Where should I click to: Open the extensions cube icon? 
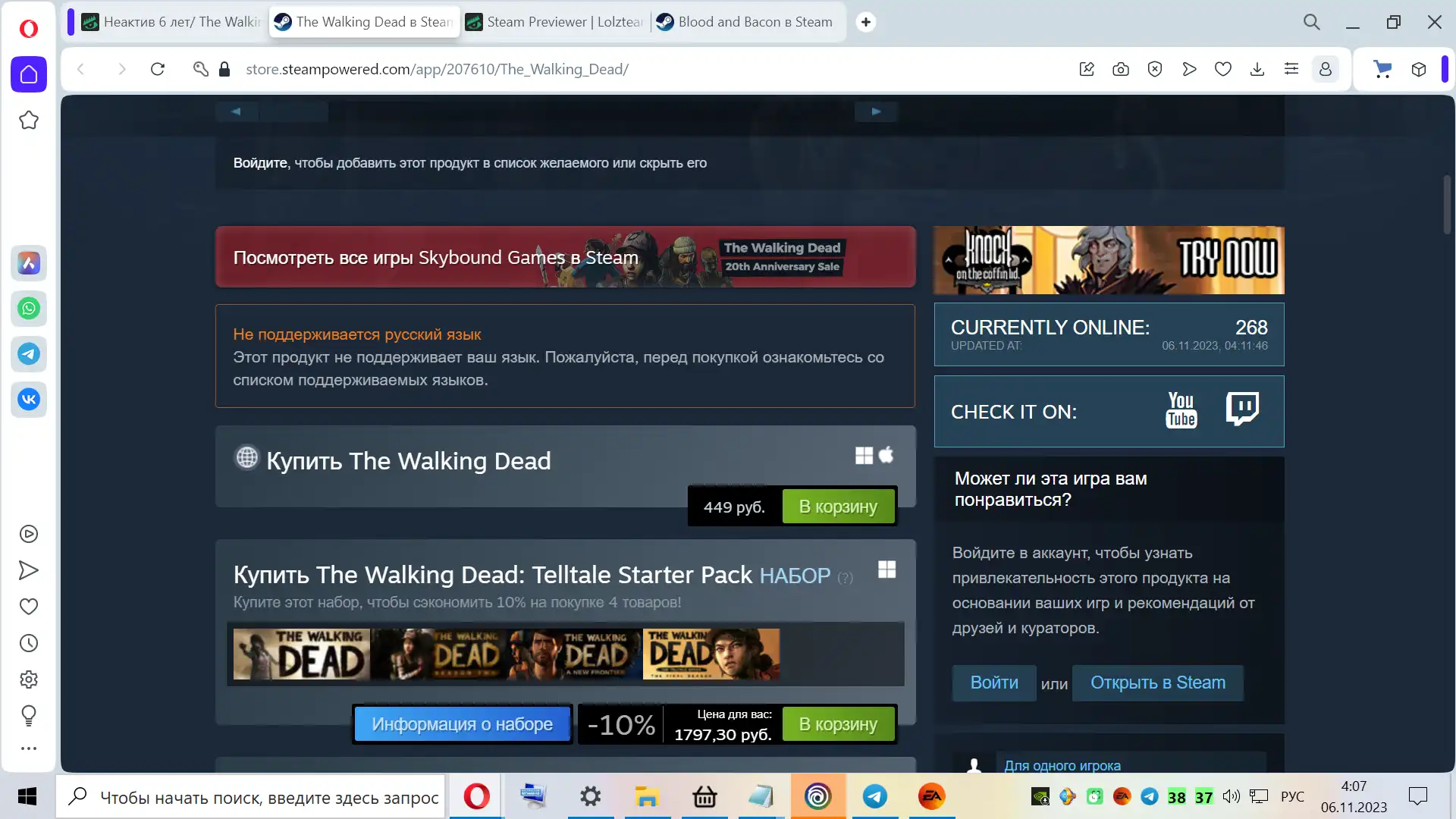[1419, 69]
